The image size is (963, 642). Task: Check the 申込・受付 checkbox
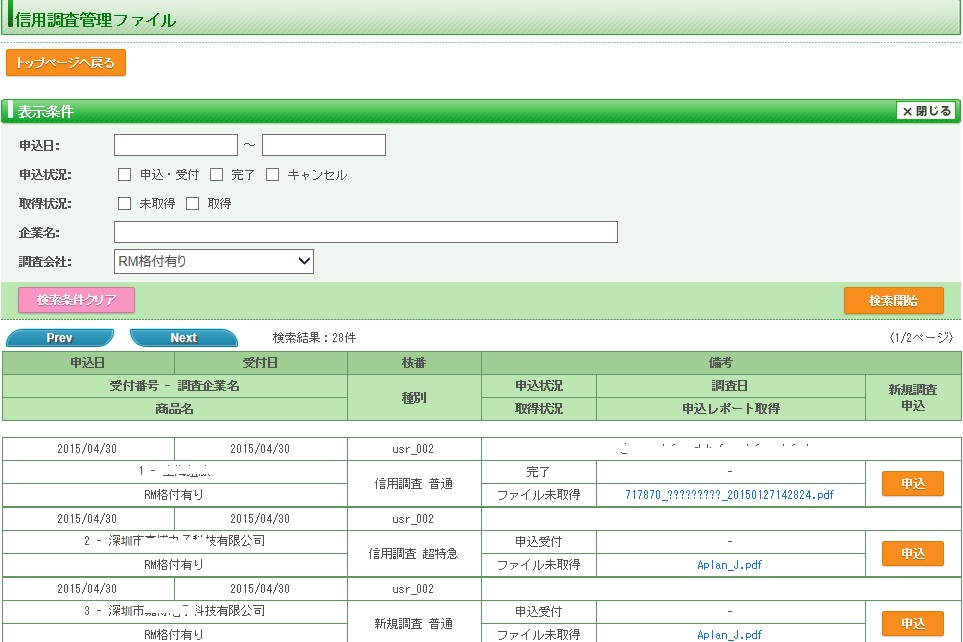[x=125, y=175]
